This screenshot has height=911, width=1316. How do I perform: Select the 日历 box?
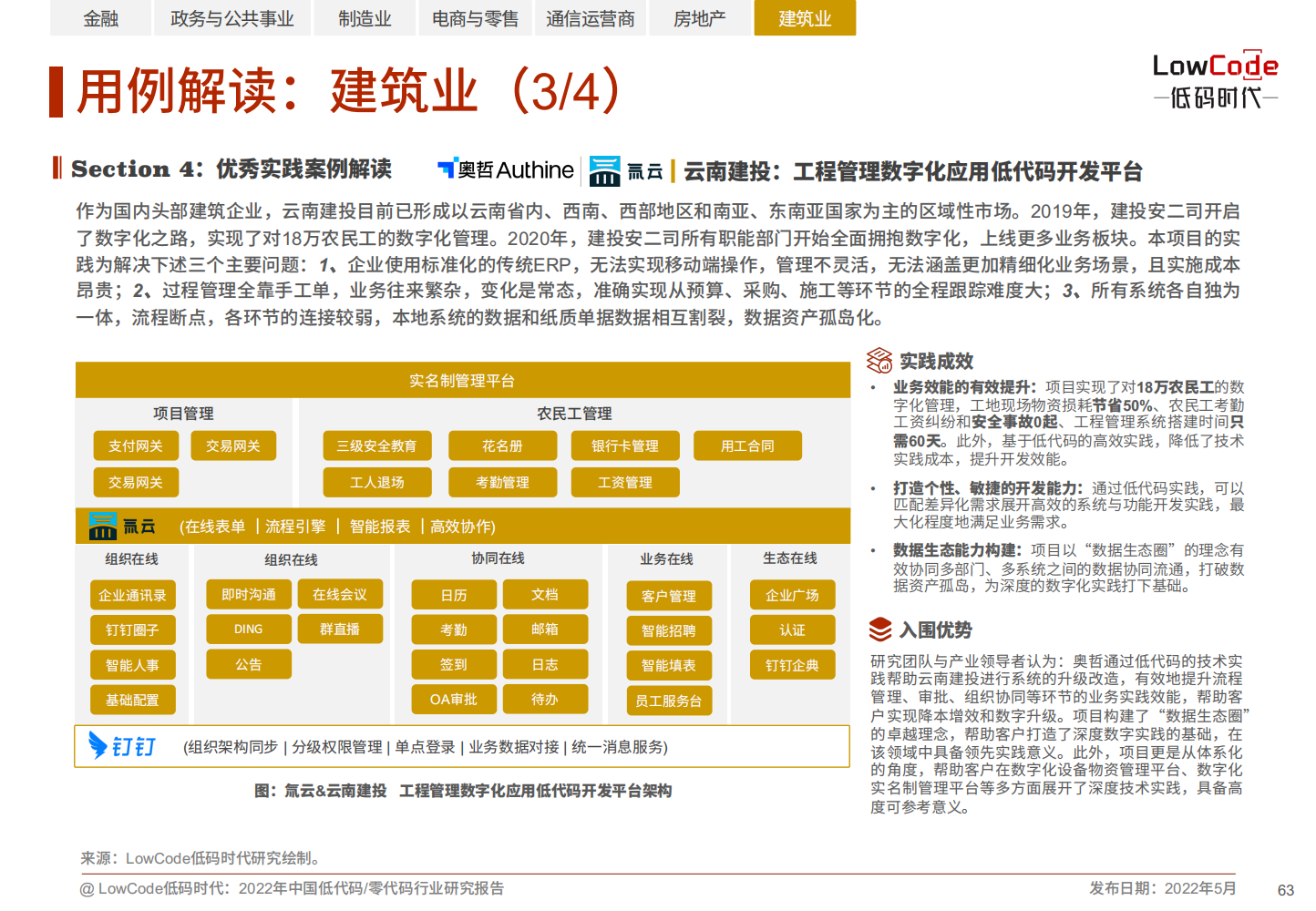pyautogui.click(x=454, y=595)
